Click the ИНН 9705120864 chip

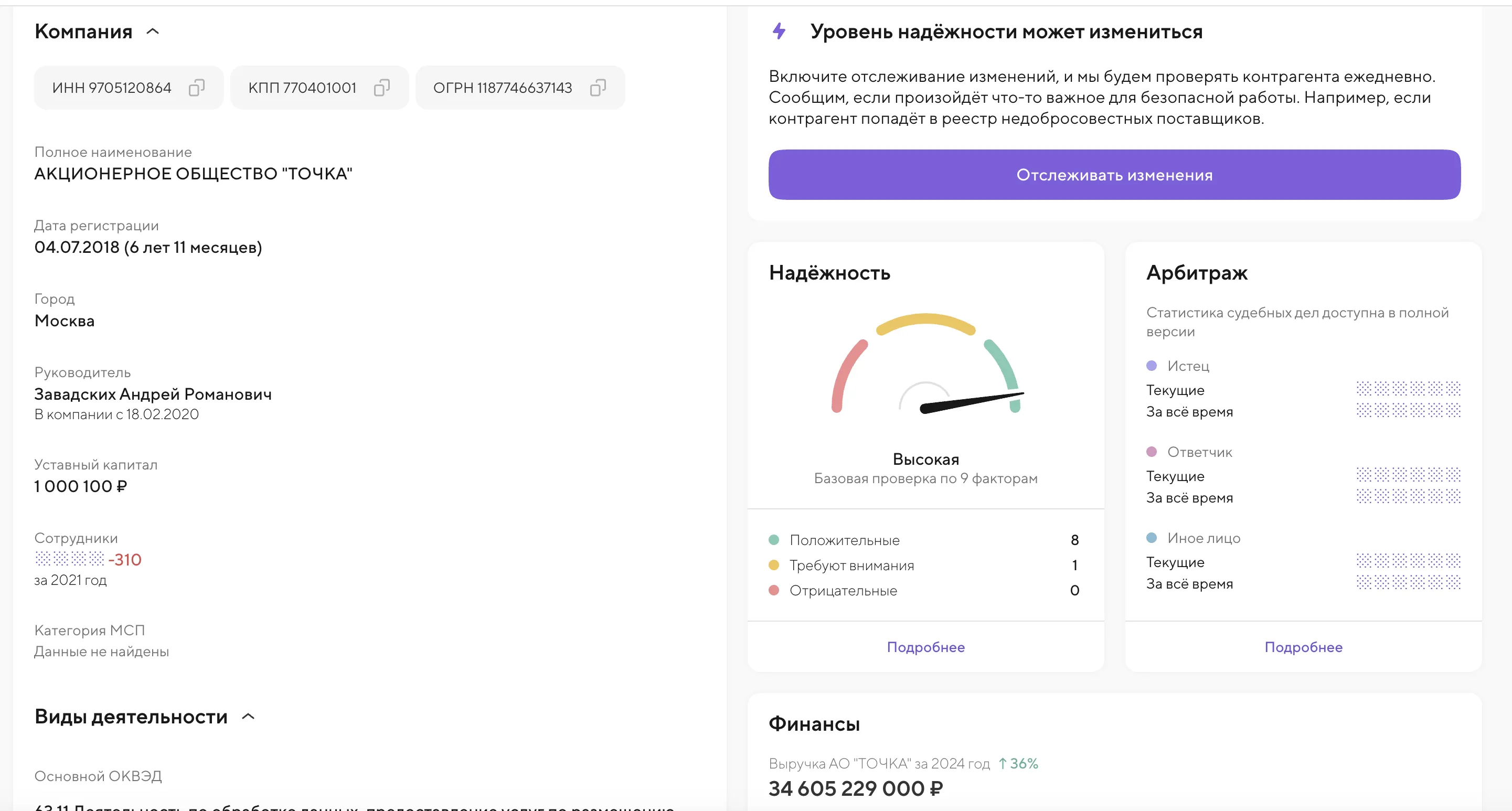pyautogui.click(x=112, y=88)
